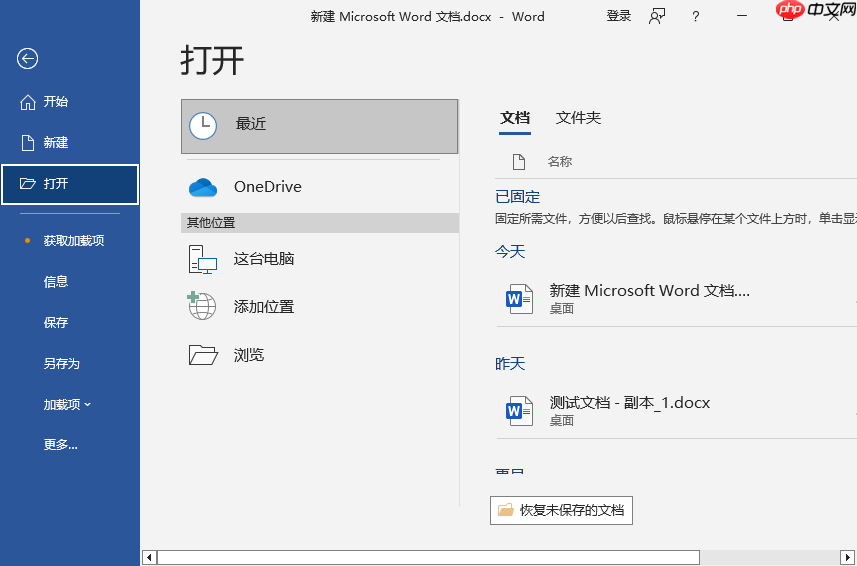
Task: Click the 昨天 group heading
Action: coord(510,364)
